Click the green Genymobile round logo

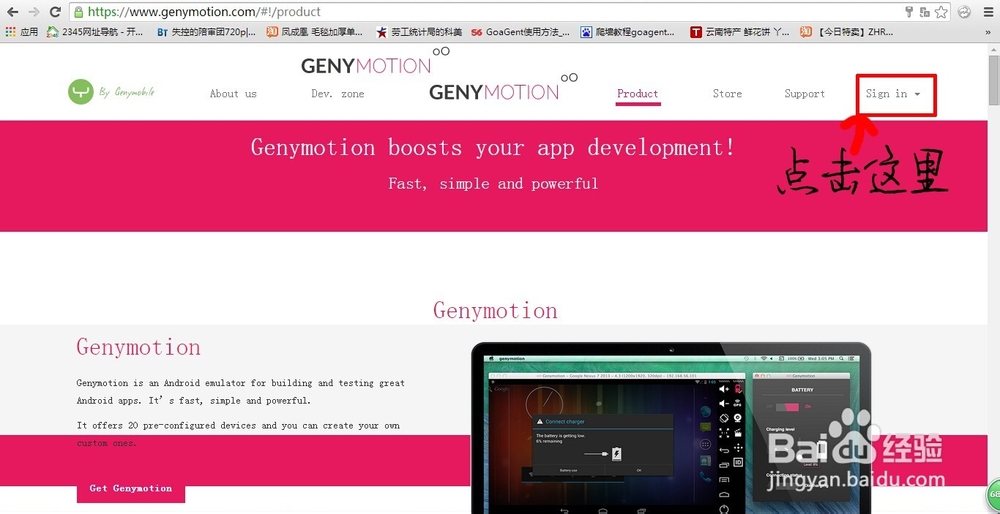click(x=81, y=92)
